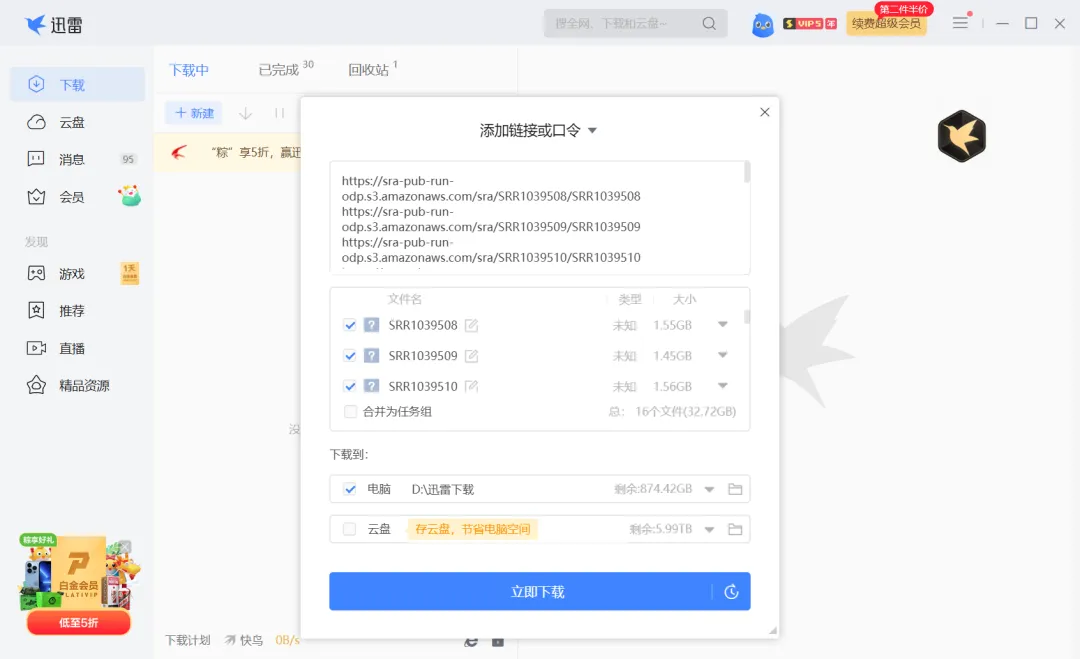Expand options for SRR1039510 row
1080x659 pixels.
(x=723, y=386)
